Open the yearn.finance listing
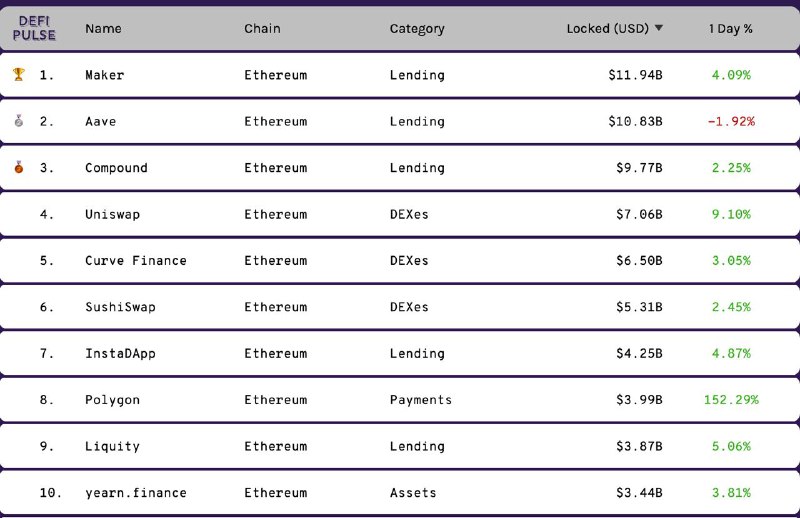Image resolution: width=800 pixels, height=518 pixels. point(136,492)
